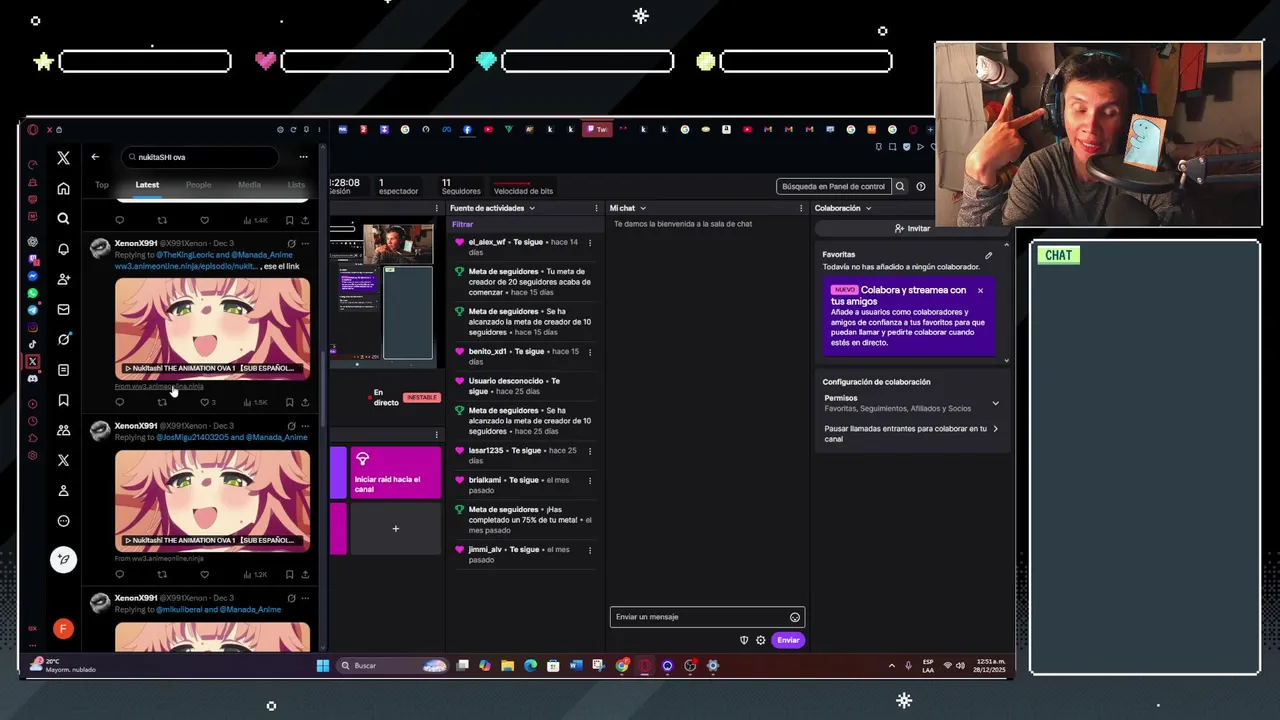Screen dimensions: 1280x720
Task: Open X bookmarks icon in sidebar
Action: [x=63, y=400]
